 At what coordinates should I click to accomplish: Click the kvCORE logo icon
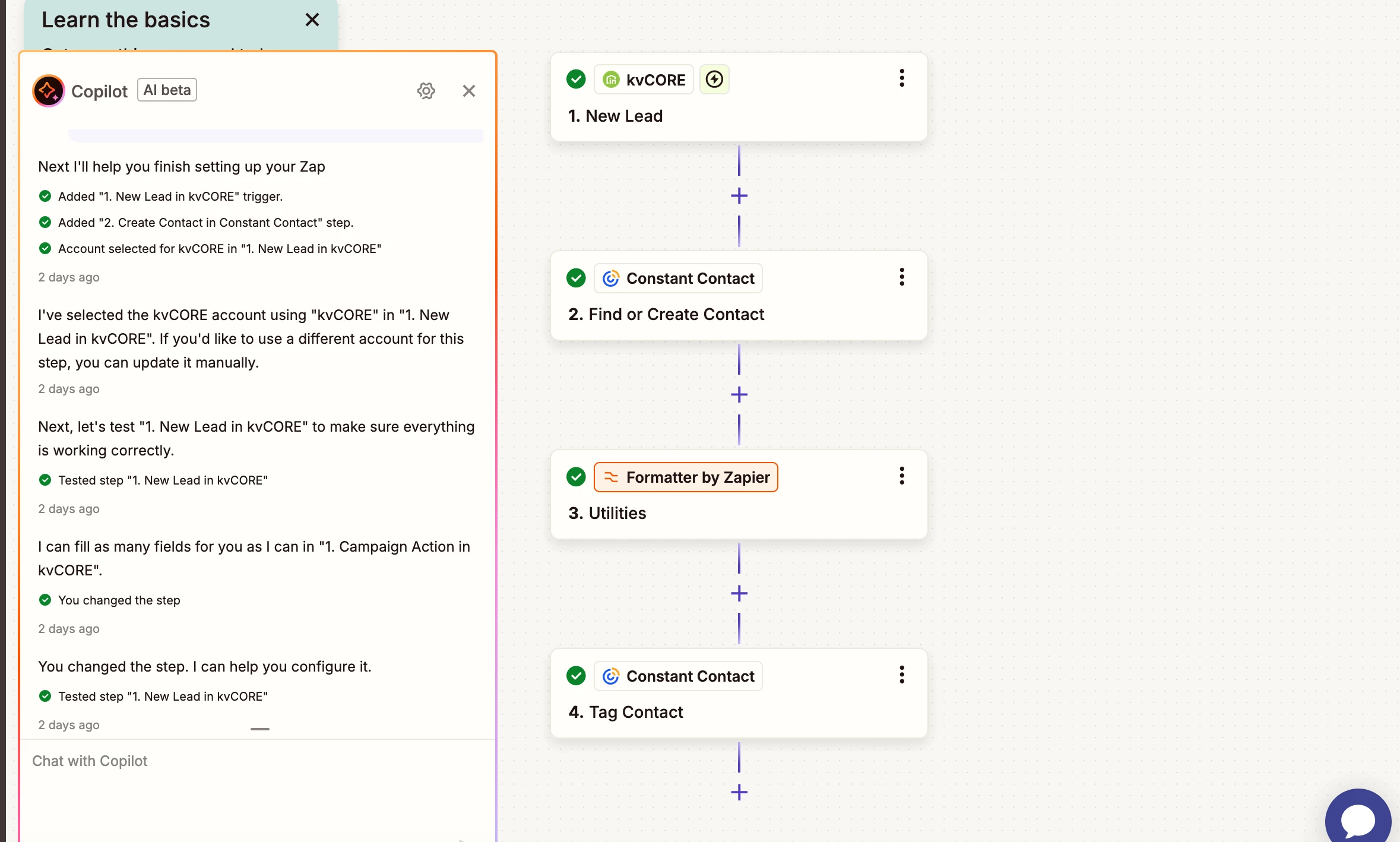point(611,80)
